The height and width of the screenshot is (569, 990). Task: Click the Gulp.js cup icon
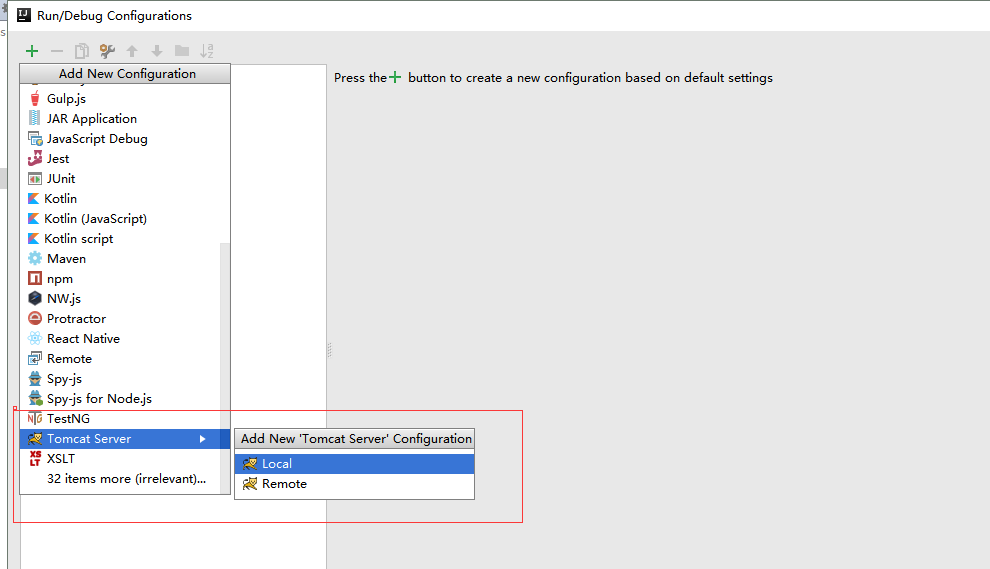[35, 98]
